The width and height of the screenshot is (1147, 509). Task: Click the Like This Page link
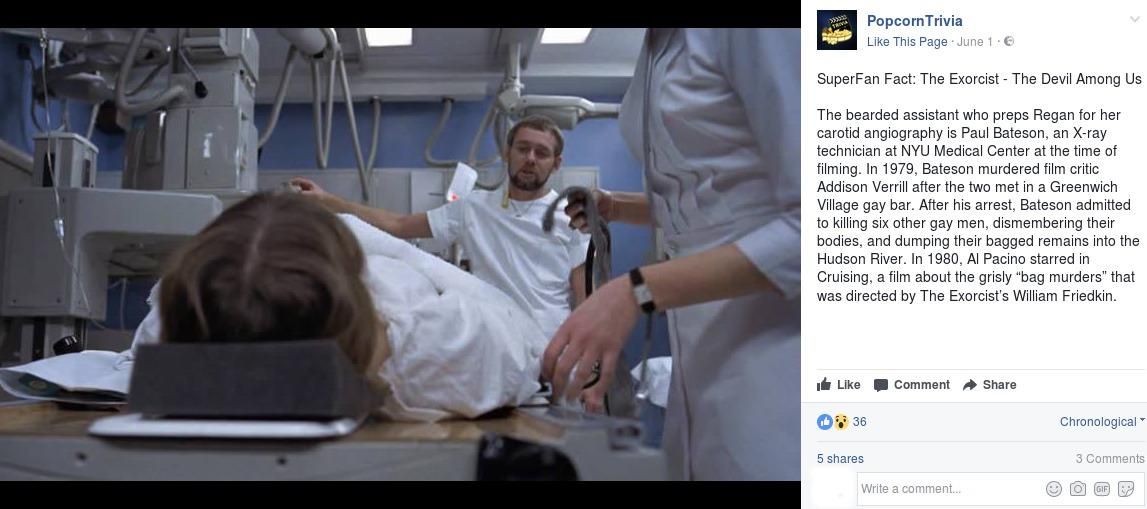(907, 42)
